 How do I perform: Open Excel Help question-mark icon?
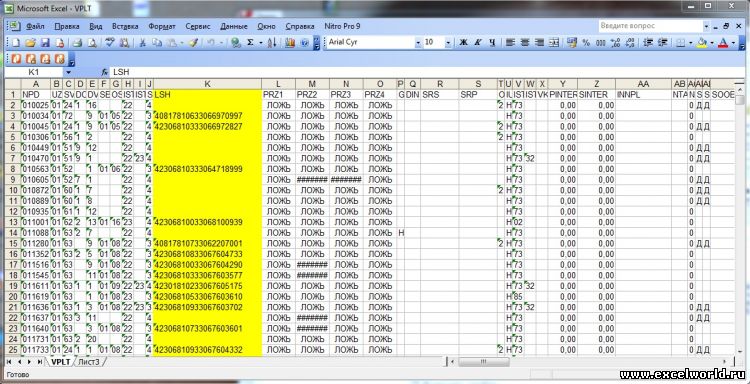pyautogui.click(x=305, y=43)
